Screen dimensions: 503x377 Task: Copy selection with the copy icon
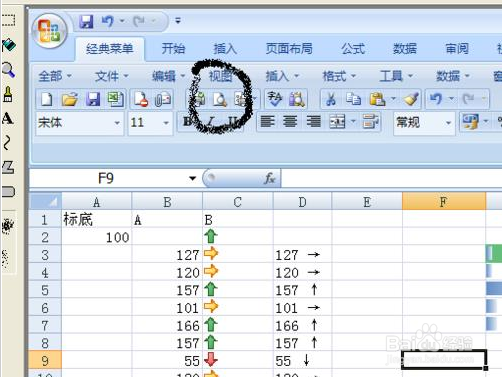pyautogui.click(x=353, y=99)
